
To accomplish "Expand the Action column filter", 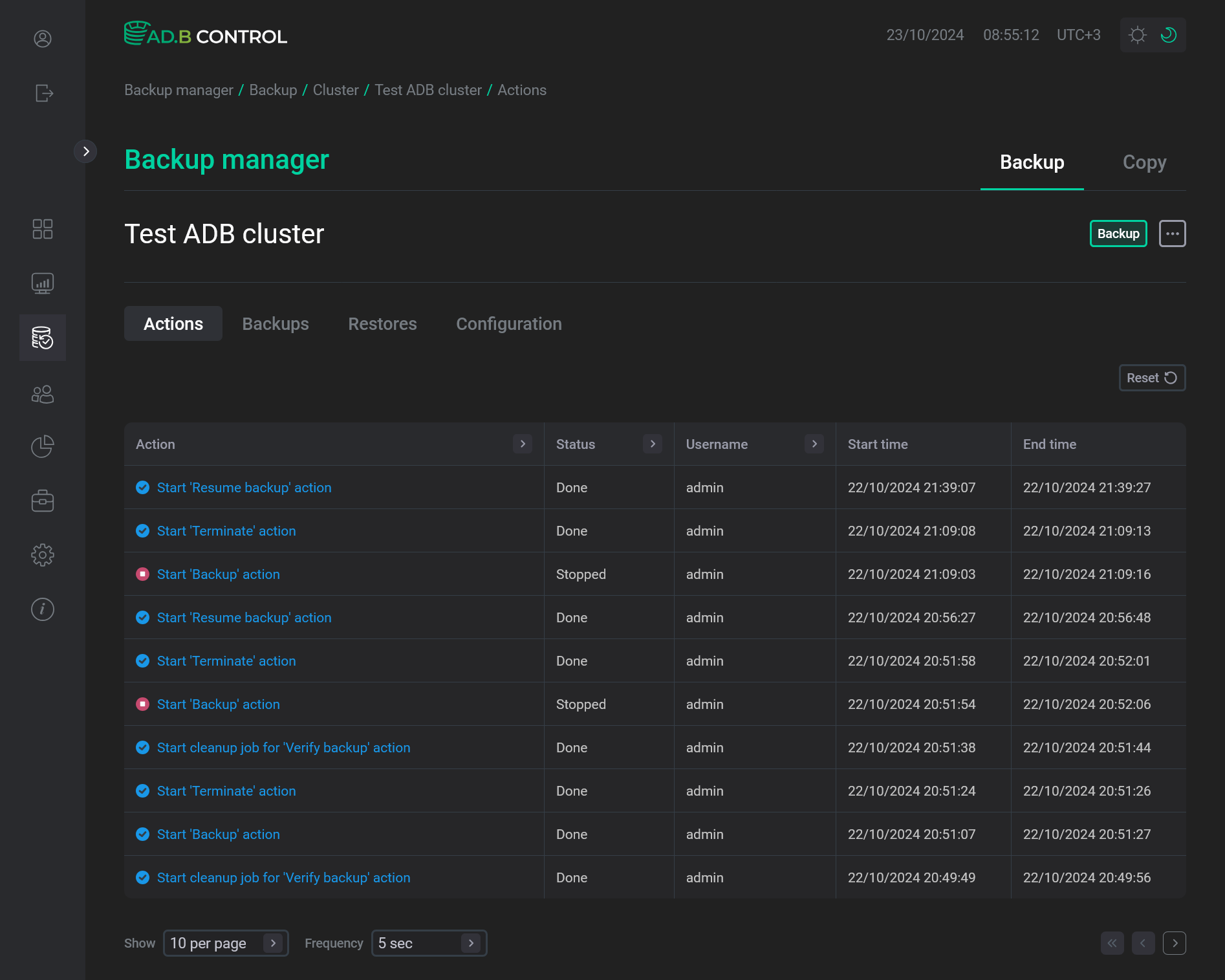I will (523, 444).
